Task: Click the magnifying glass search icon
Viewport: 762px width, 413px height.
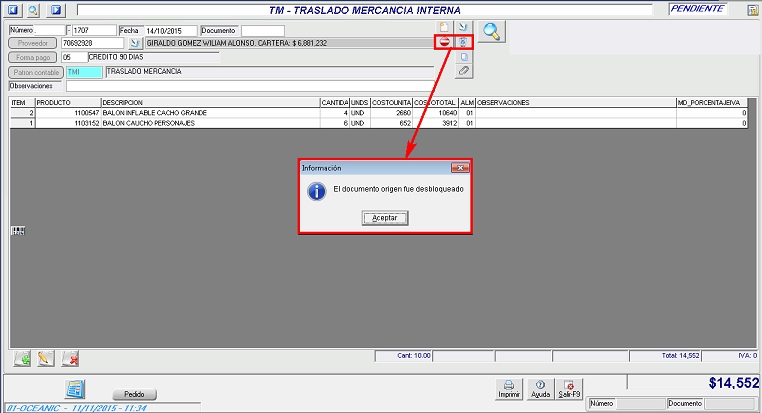Action: pyautogui.click(x=491, y=32)
